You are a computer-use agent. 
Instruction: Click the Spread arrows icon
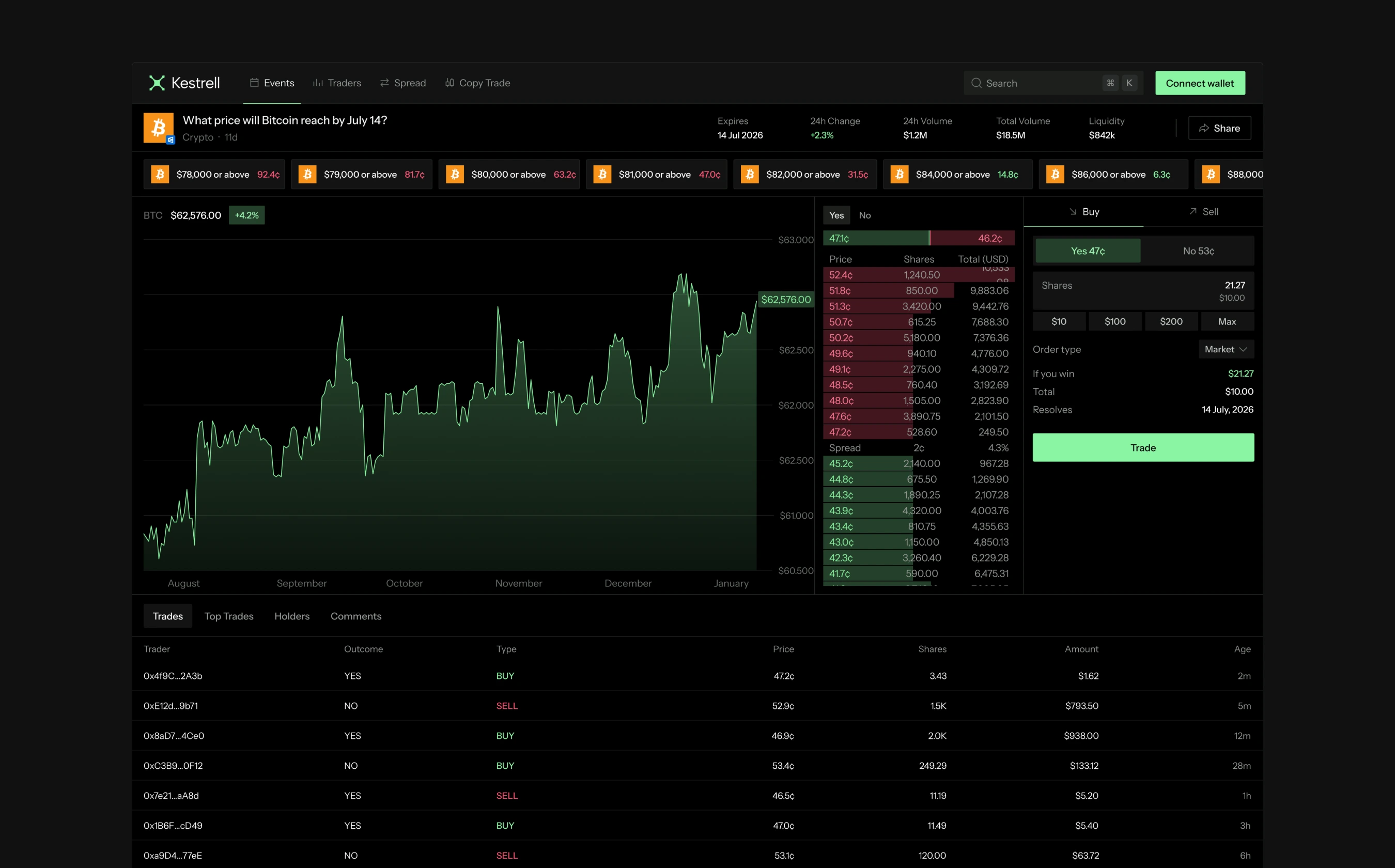(x=384, y=83)
